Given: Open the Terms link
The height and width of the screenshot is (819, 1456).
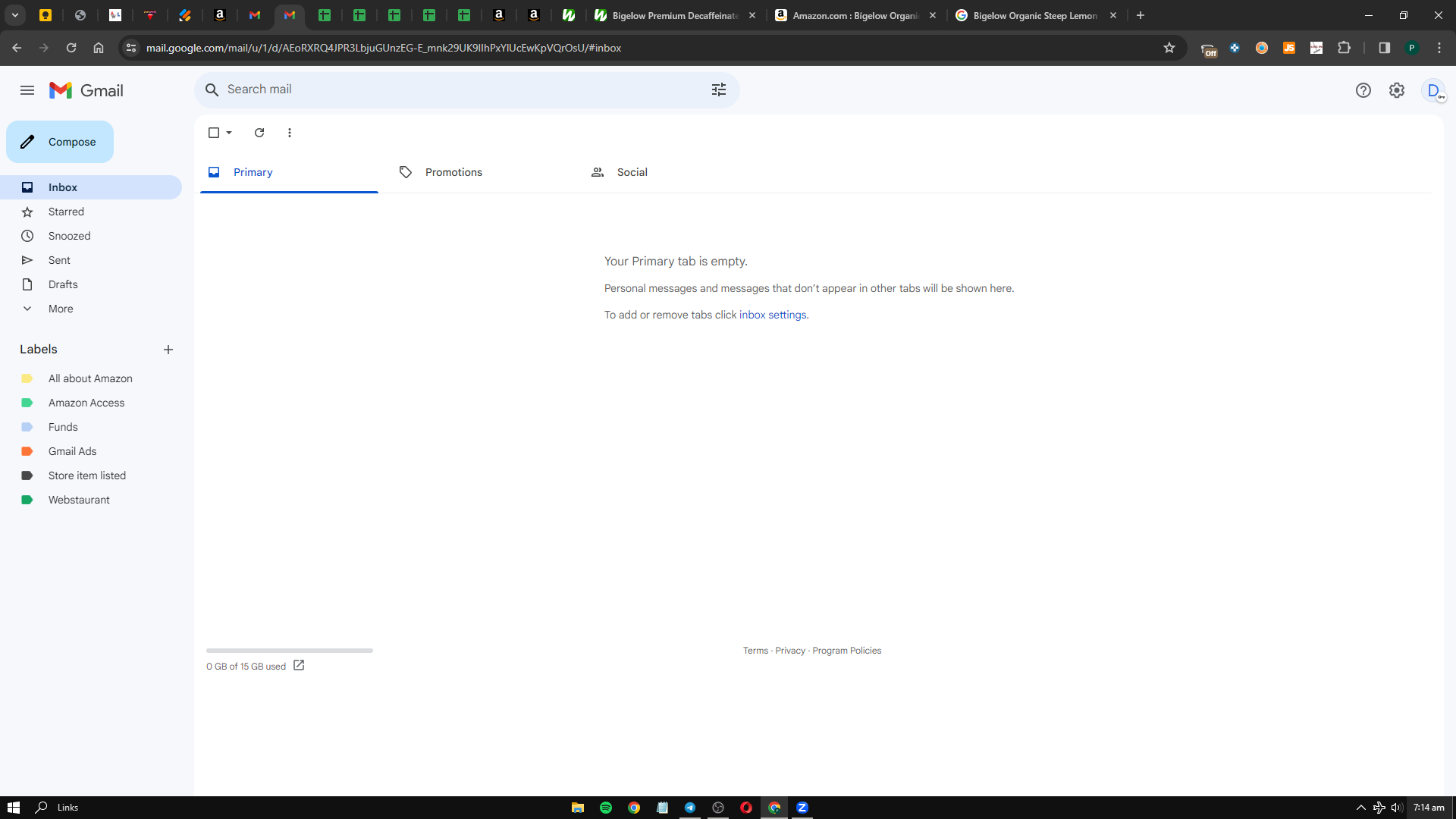Looking at the screenshot, I should [x=755, y=651].
